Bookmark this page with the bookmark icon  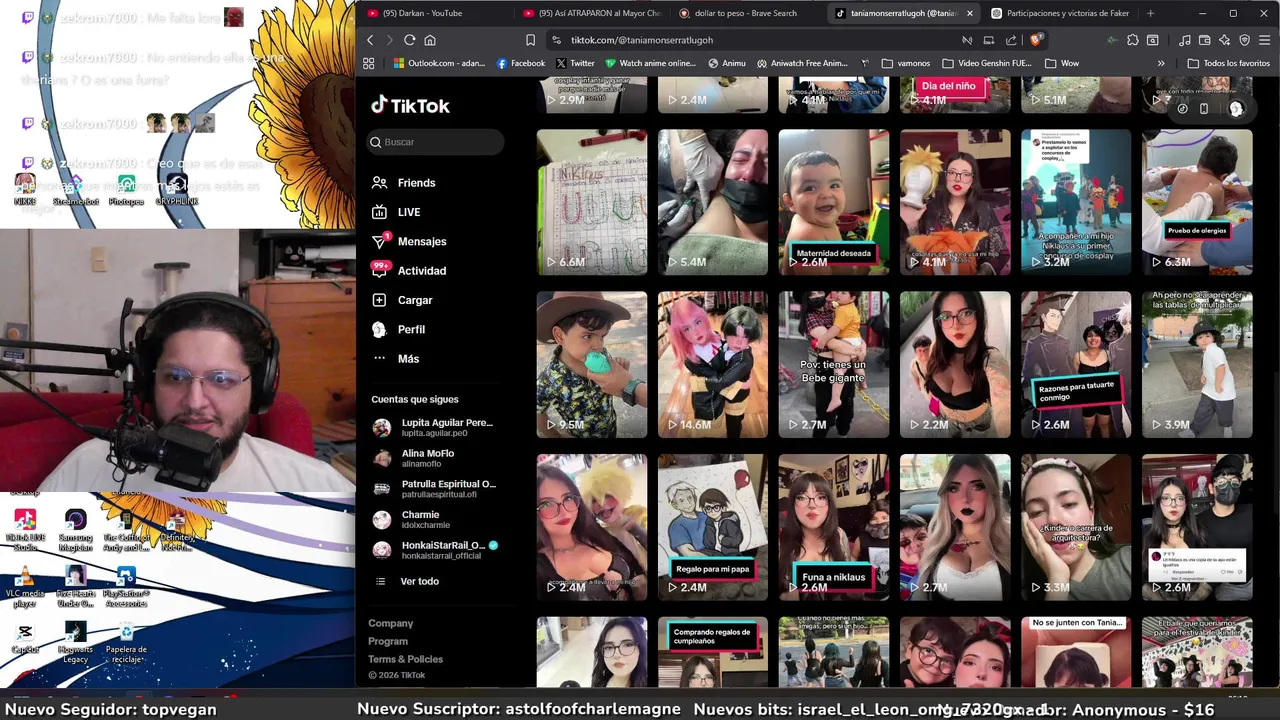(x=530, y=40)
